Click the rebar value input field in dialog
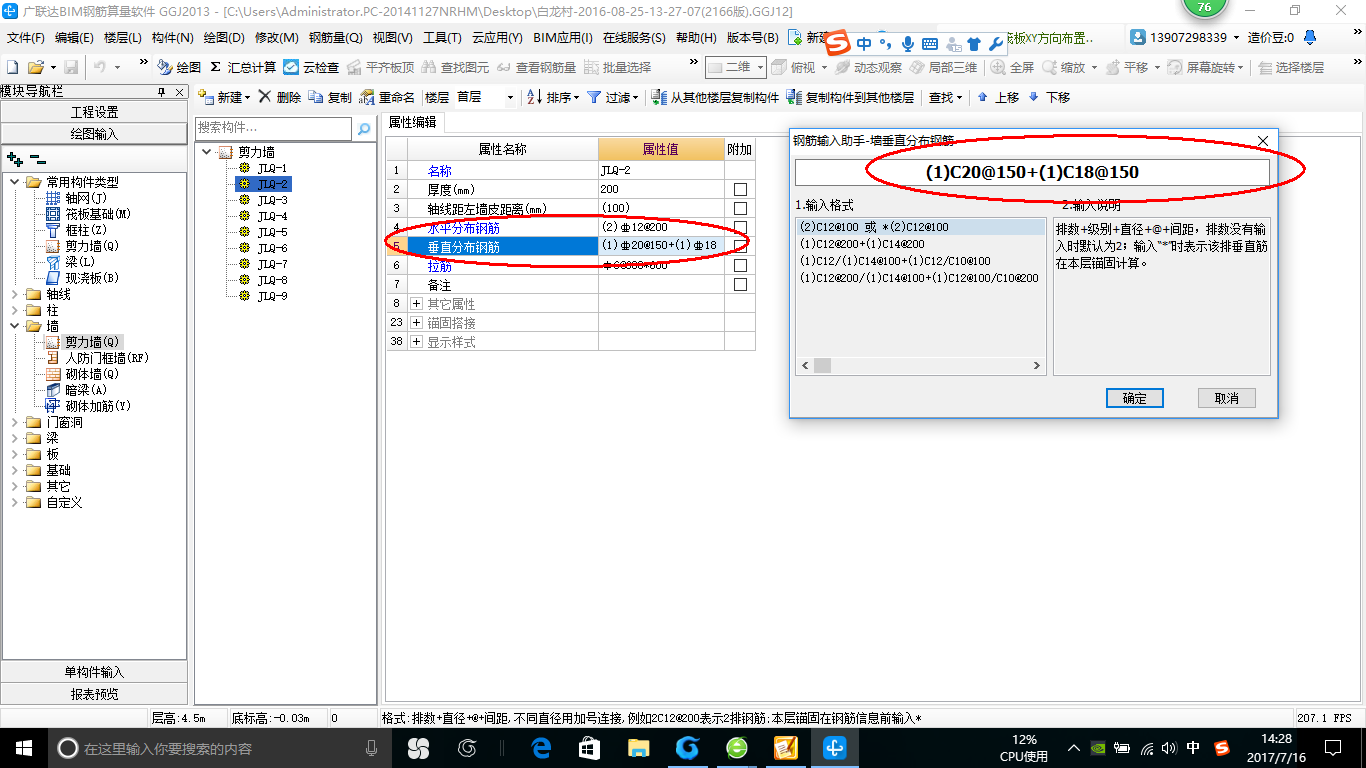 (x=1032, y=172)
